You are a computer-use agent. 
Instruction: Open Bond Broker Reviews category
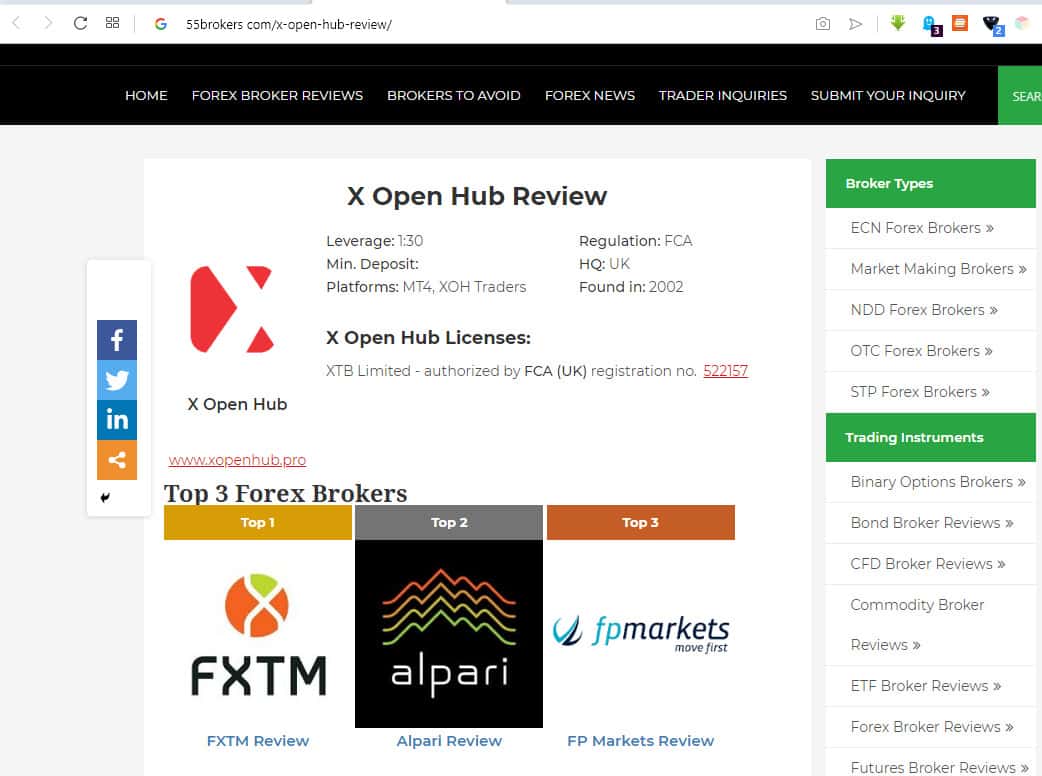(x=932, y=523)
